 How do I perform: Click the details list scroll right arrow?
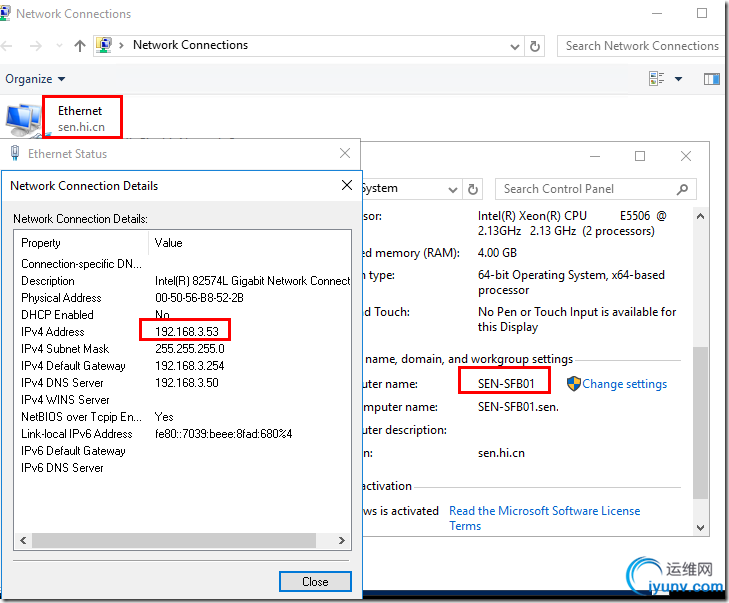point(342,540)
